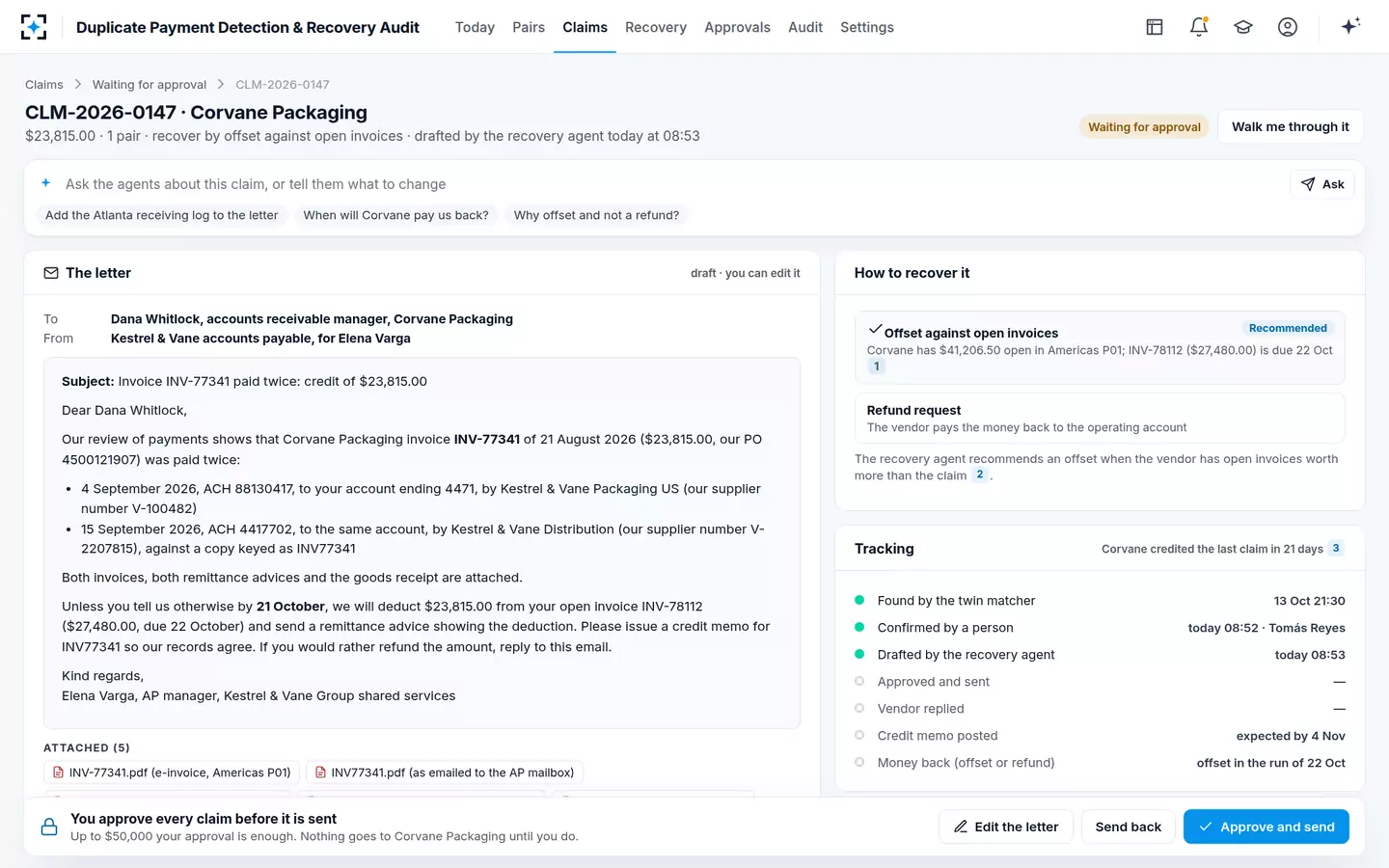The height and width of the screenshot is (868, 1389).
Task: Click the Recommended badge
Action: point(1288,328)
